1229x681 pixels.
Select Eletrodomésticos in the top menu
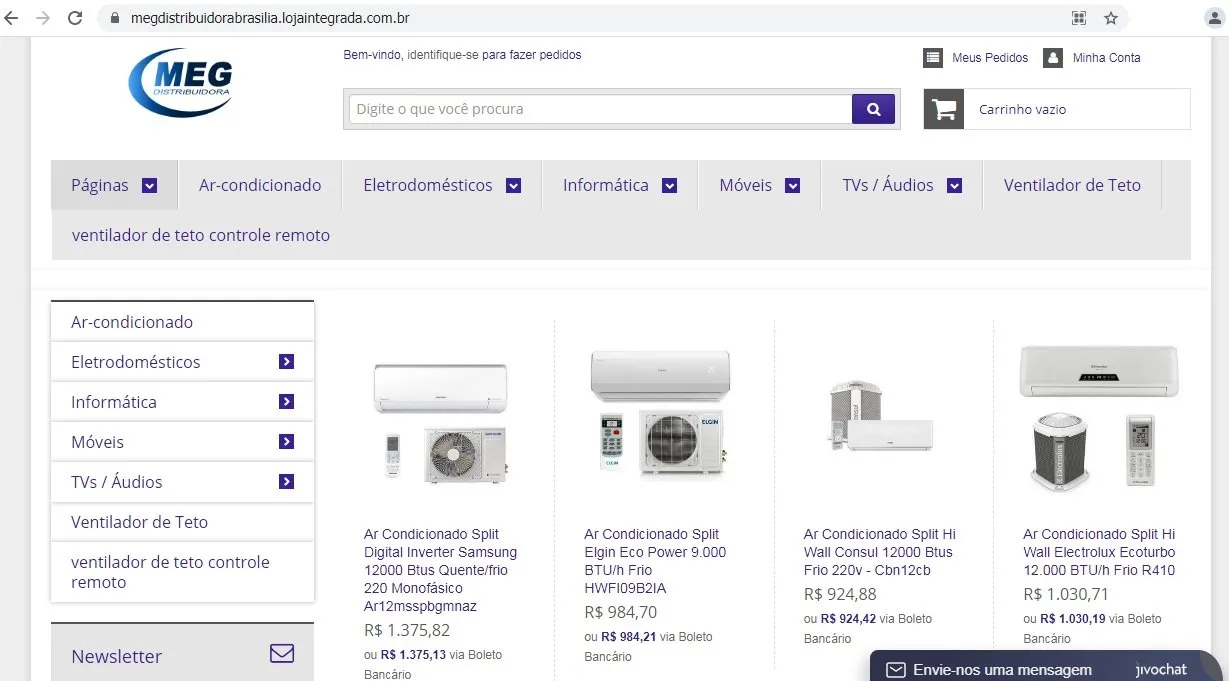428,185
